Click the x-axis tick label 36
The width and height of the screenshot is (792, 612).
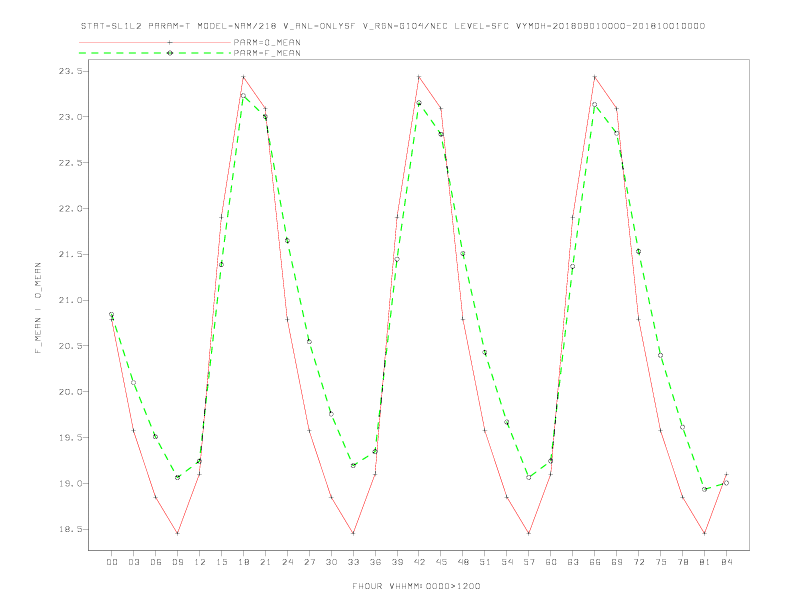(x=375, y=562)
